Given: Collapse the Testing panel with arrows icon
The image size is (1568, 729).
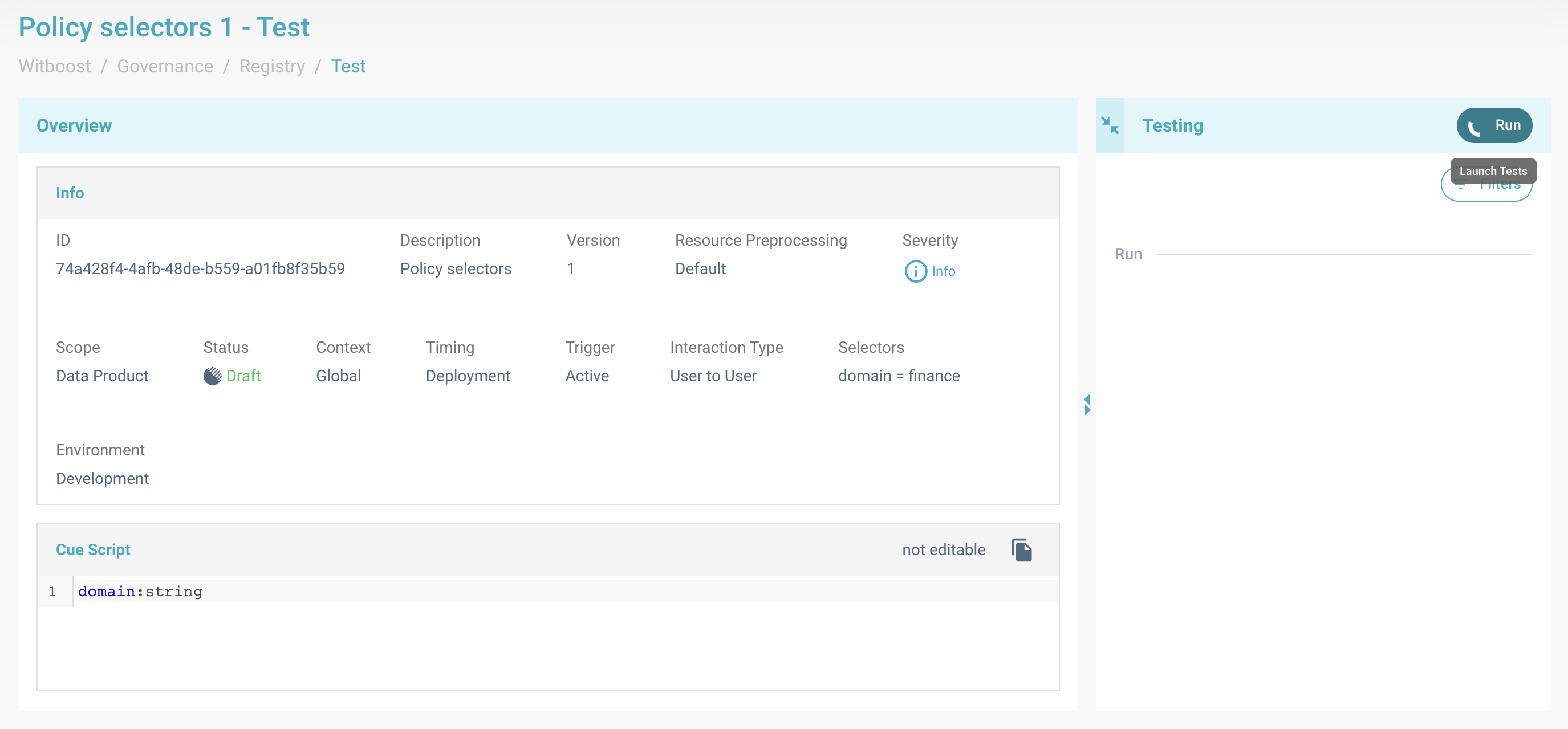Looking at the screenshot, I should pyautogui.click(x=1110, y=125).
